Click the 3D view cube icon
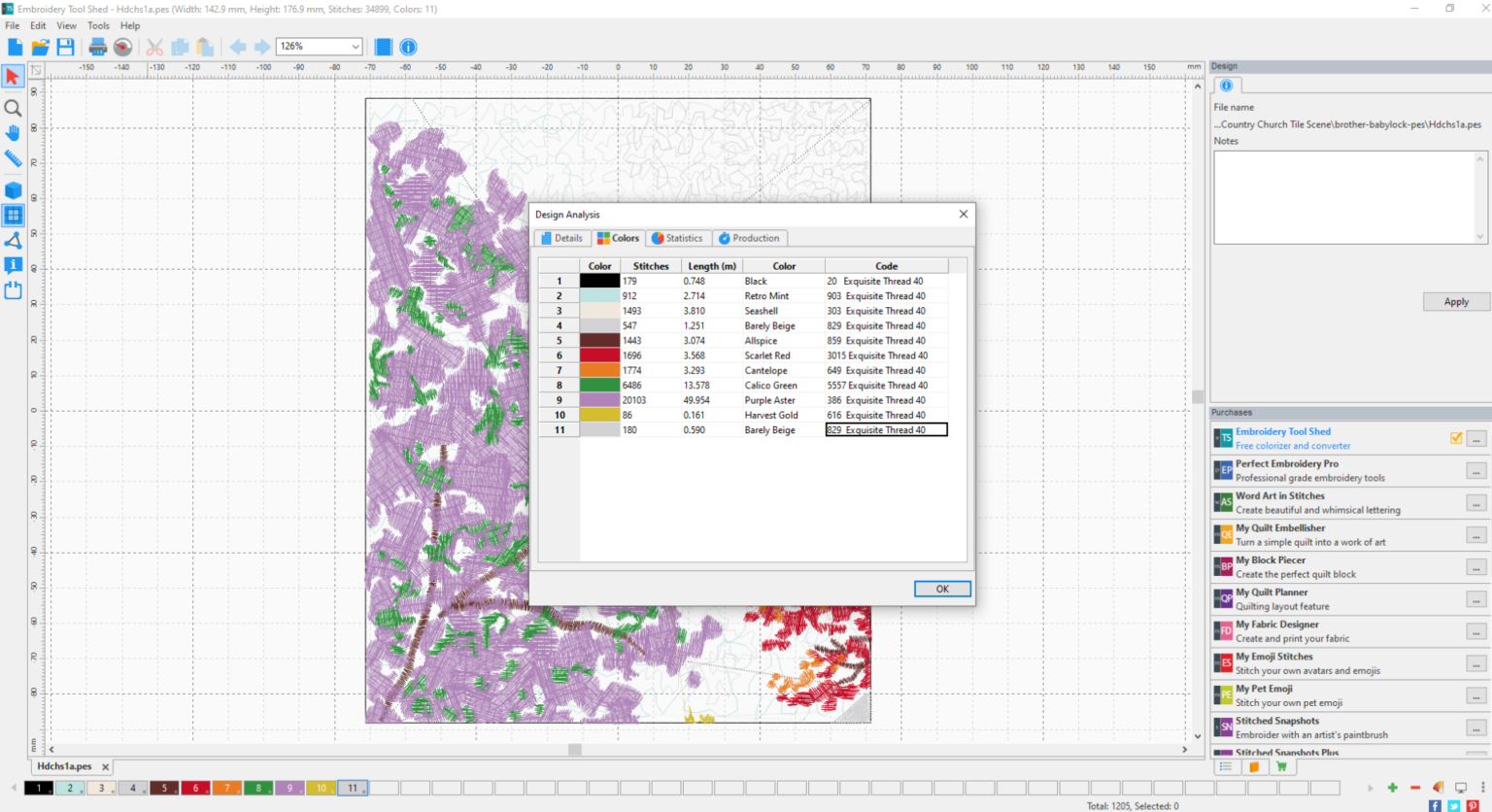The width and height of the screenshot is (1492, 812). 13,190
